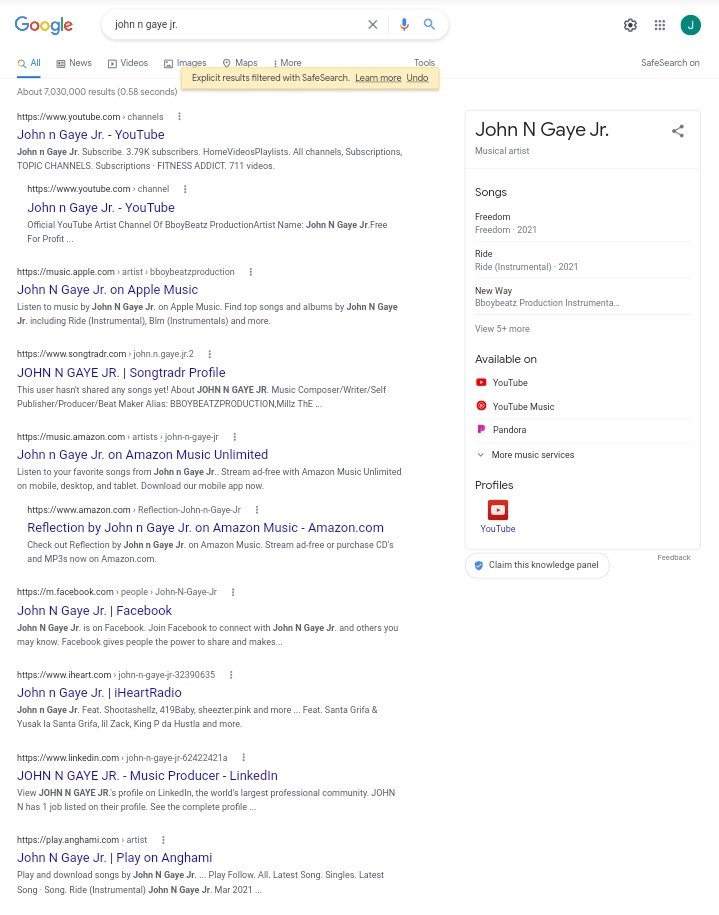The width and height of the screenshot is (719, 915).
Task: Expand View 5+ more songs
Action: coord(502,329)
